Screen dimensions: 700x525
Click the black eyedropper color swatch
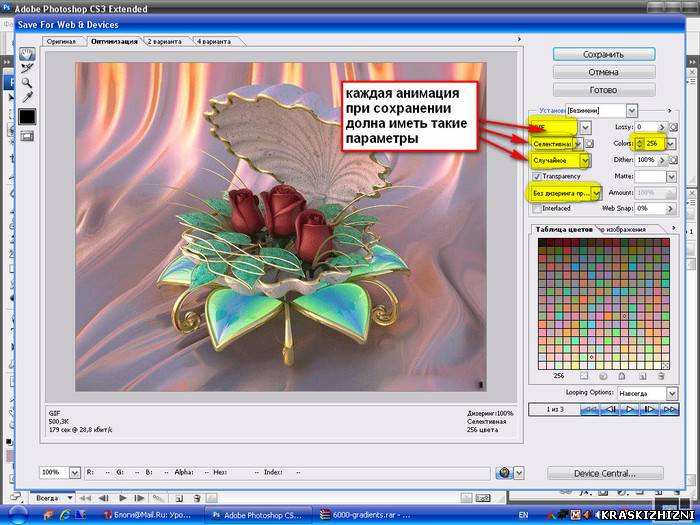(27, 117)
